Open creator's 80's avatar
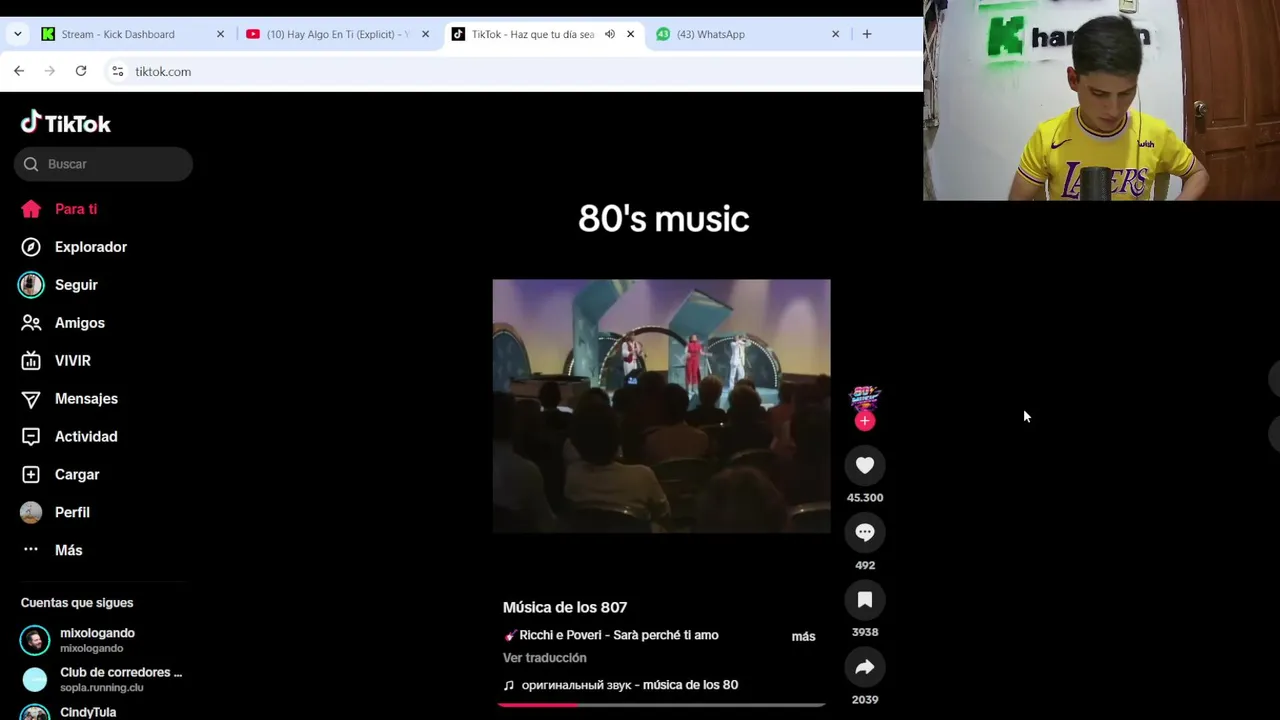Image resolution: width=1280 pixels, height=720 pixels. coord(865,399)
